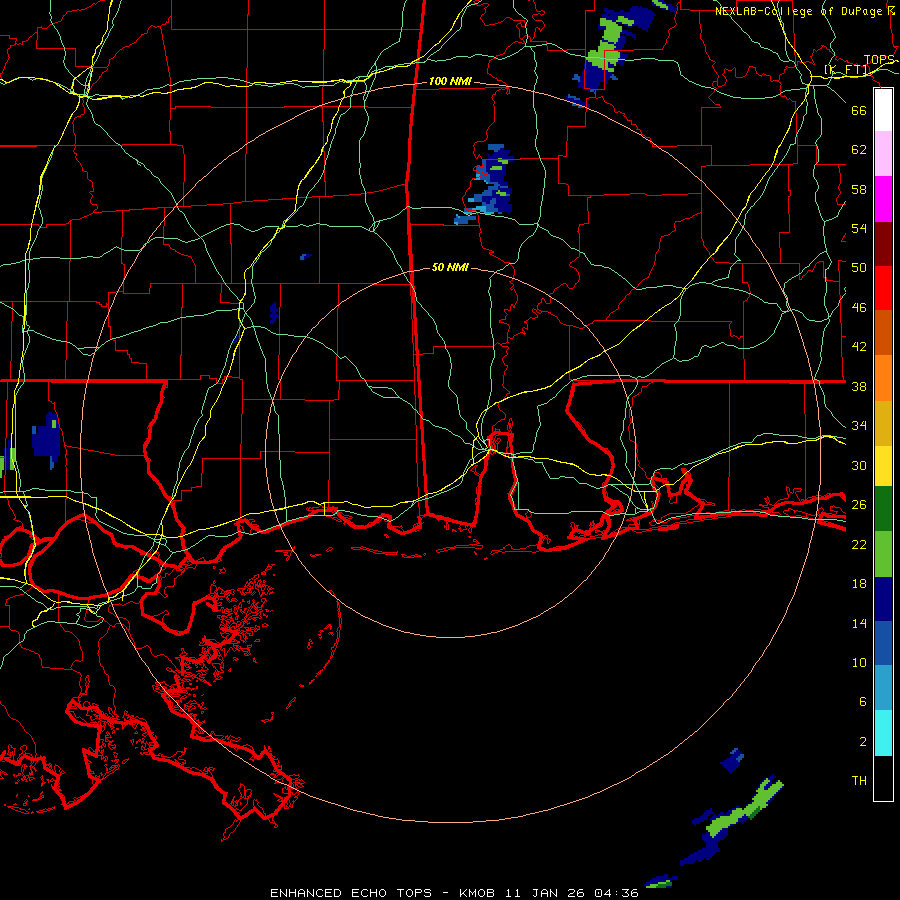Click legend value '30'
900x900 pixels.
click(859, 465)
